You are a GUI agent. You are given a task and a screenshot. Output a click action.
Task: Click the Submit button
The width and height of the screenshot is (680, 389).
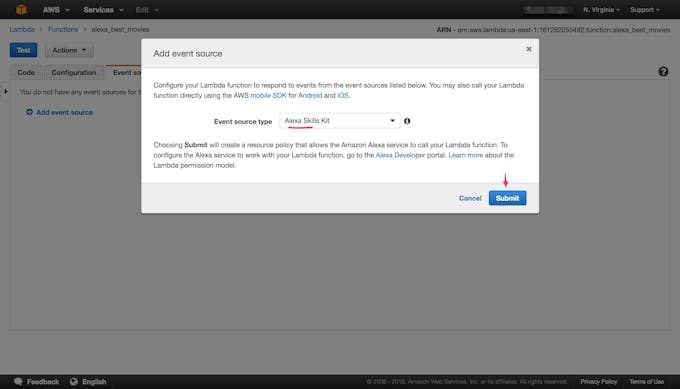(x=507, y=198)
